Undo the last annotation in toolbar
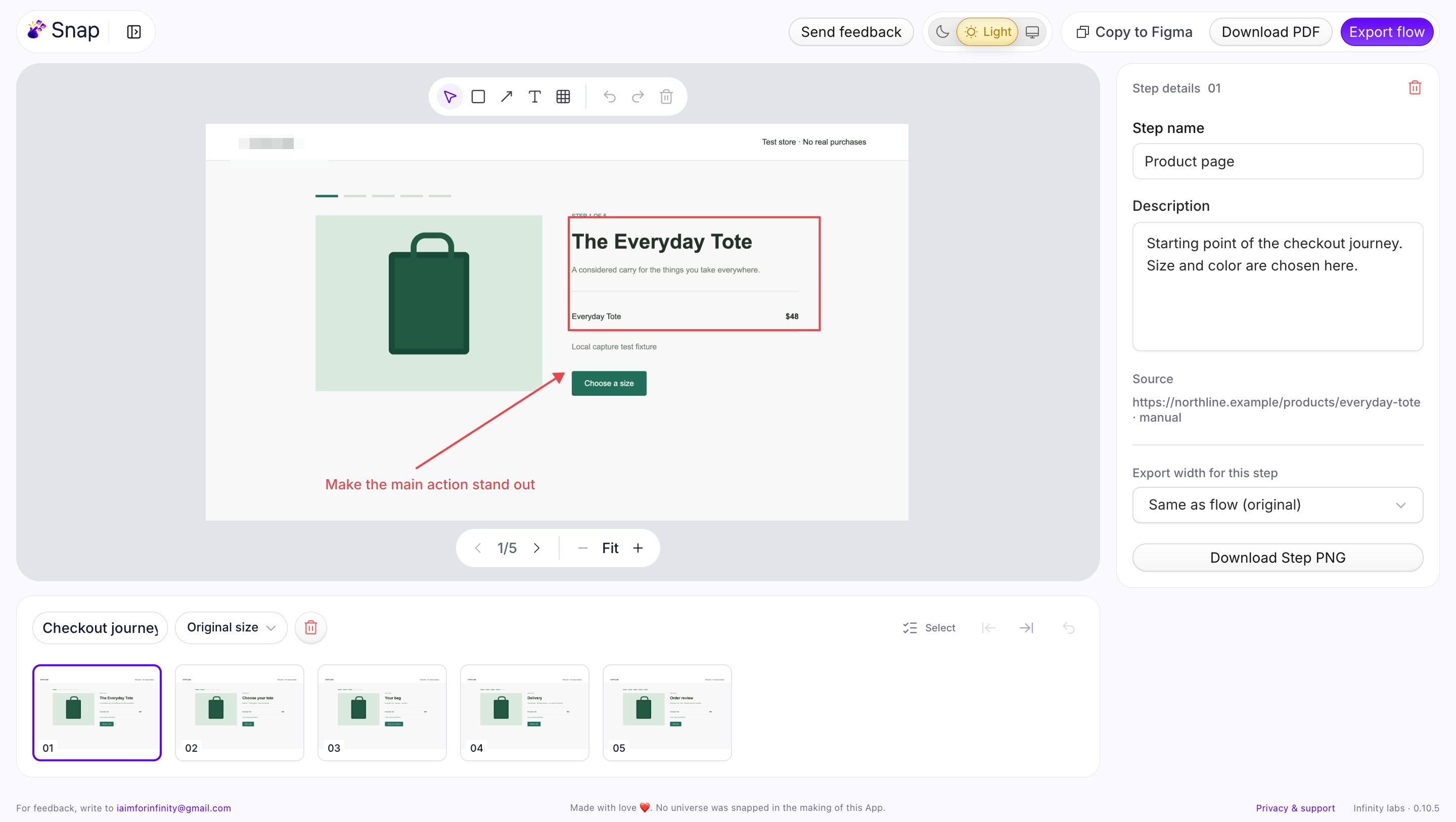Image resolution: width=1456 pixels, height=822 pixels. [x=609, y=97]
